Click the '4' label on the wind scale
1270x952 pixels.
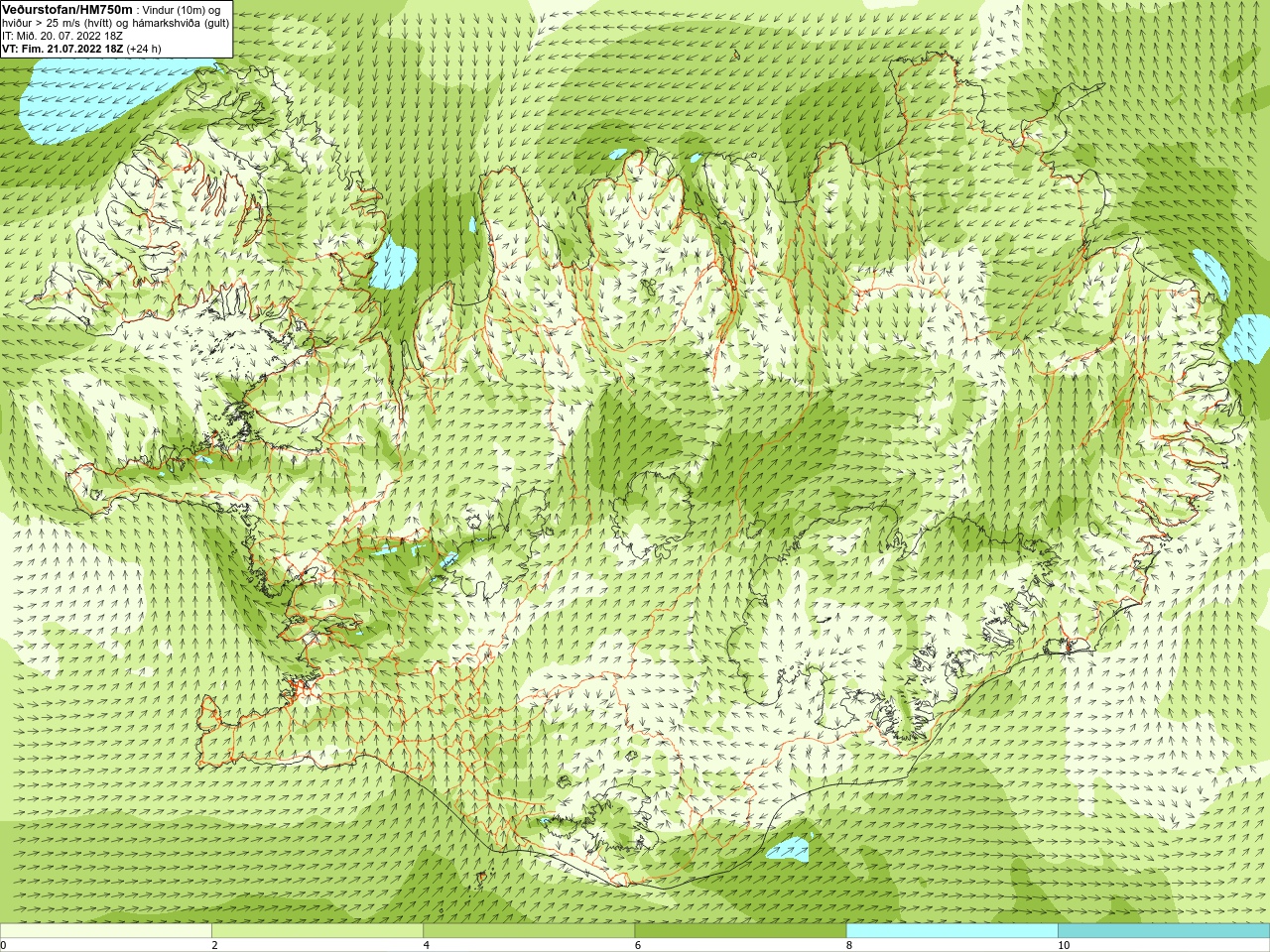pyautogui.click(x=427, y=945)
